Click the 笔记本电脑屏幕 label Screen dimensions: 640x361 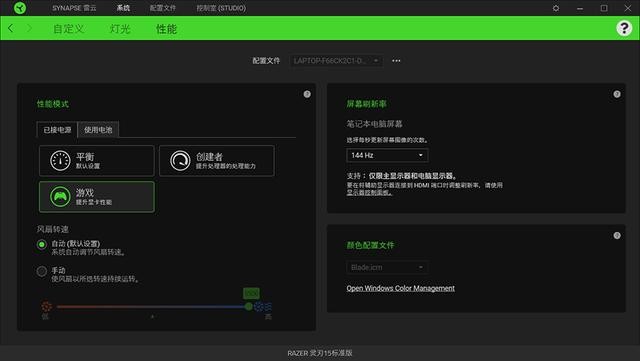tap(374, 124)
